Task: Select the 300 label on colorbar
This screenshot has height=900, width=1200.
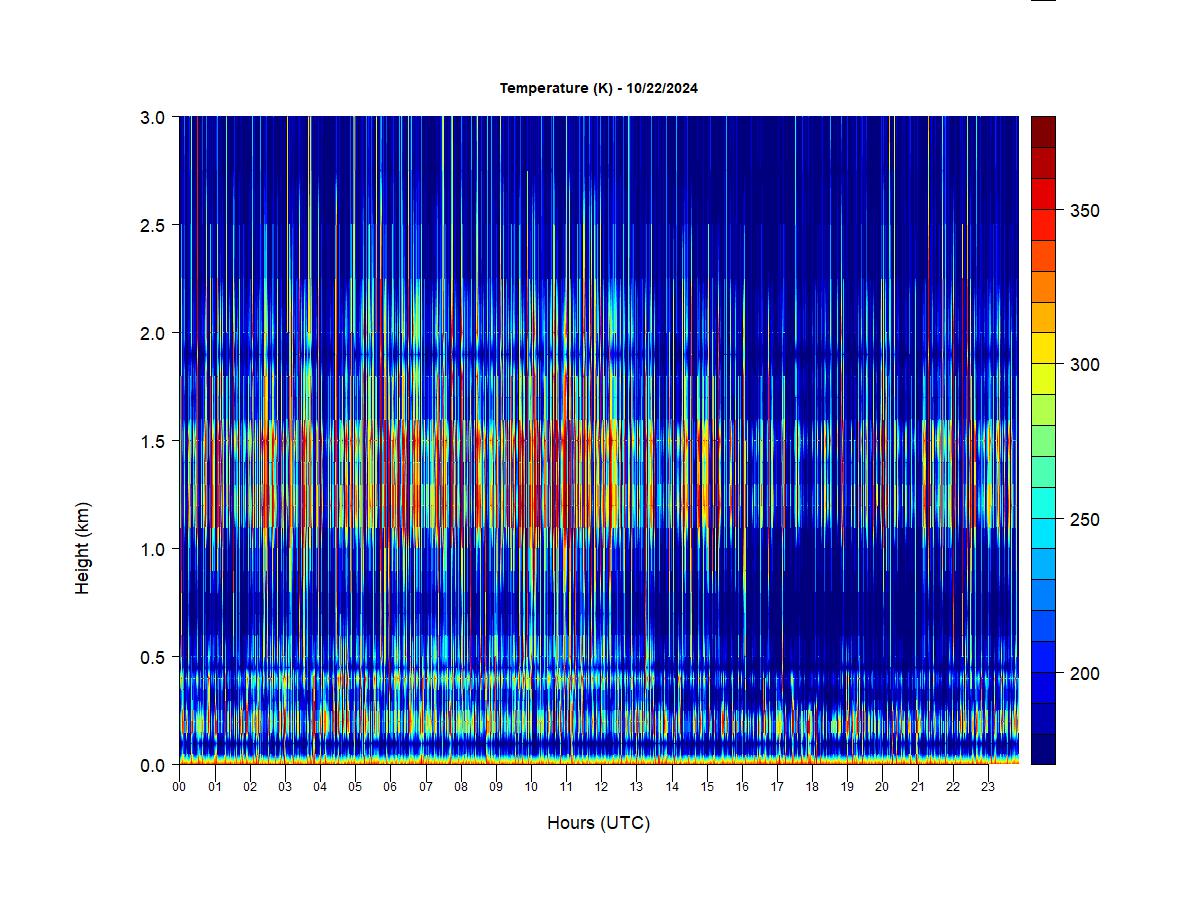Action: click(x=1084, y=365)
